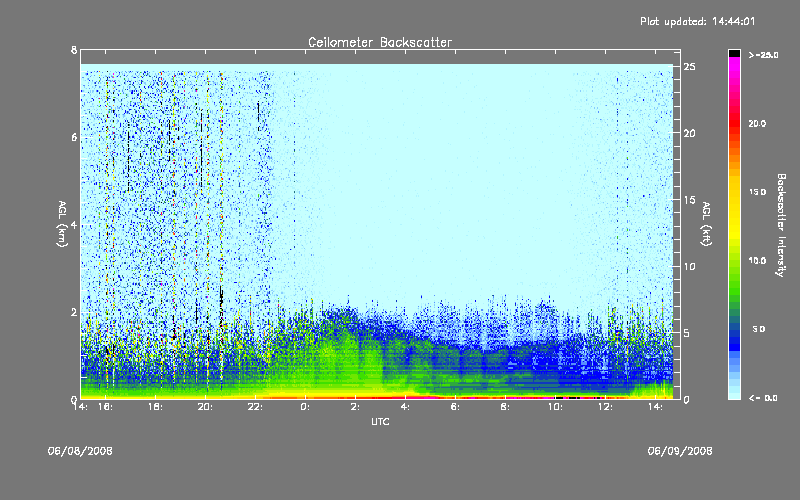Click the '25' kft tick on right axis
800x500 pixels.
[690, 67]
